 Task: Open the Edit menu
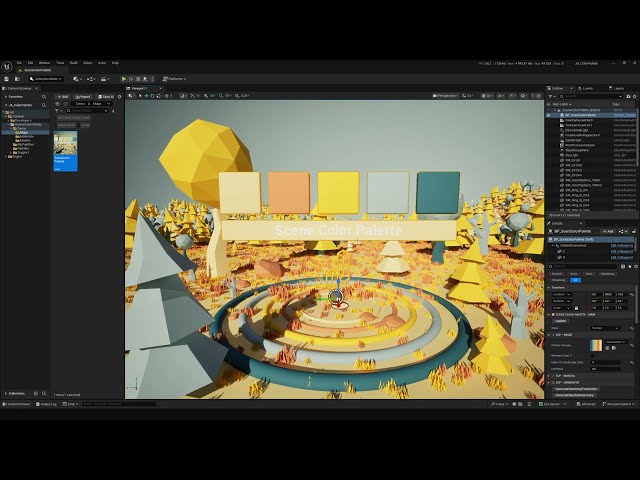coord(30,63)
